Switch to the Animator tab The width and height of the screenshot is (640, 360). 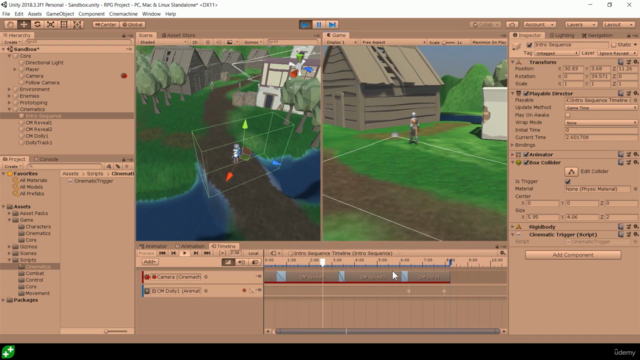(x=153, y=246)
